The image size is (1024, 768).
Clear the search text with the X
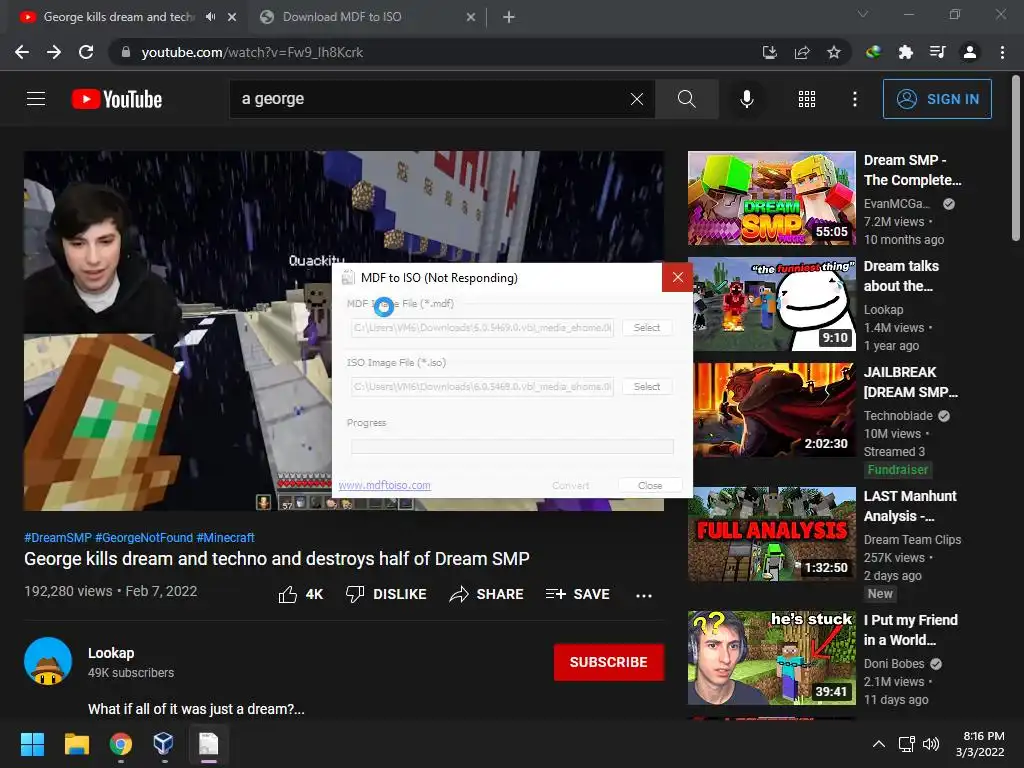click(x=637, y=99)
